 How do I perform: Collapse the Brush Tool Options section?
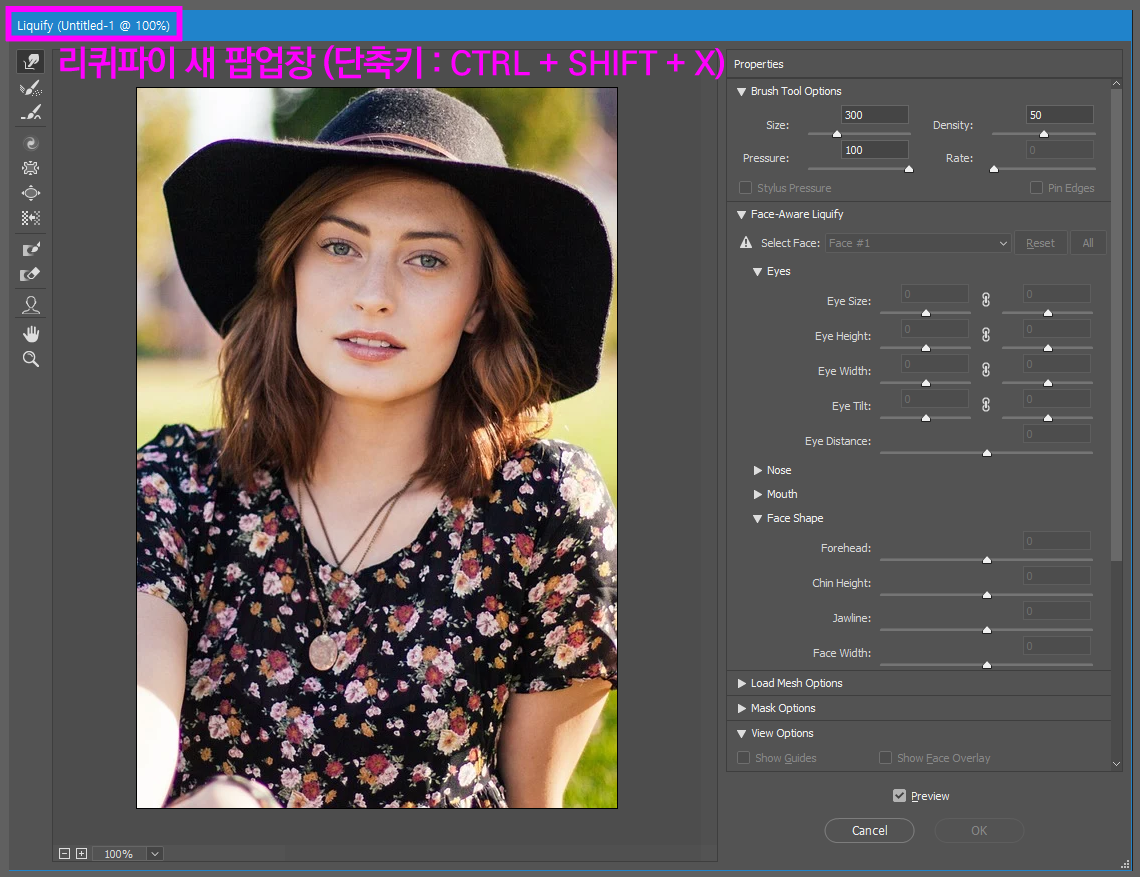[x=742, y=92]
